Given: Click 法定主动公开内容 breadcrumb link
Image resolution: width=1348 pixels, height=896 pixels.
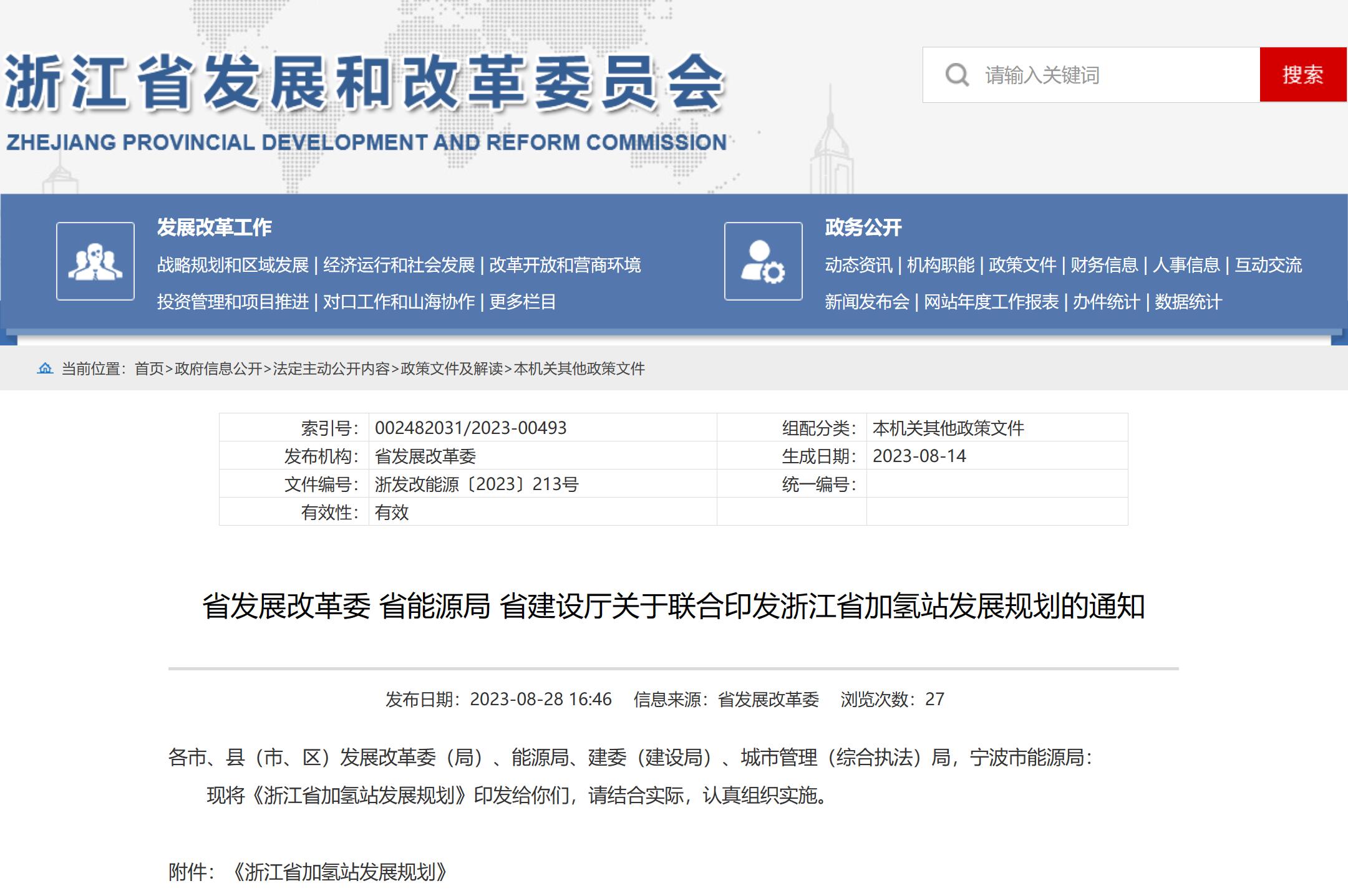Looking at the screenshot, I should (x=331, y=369).
